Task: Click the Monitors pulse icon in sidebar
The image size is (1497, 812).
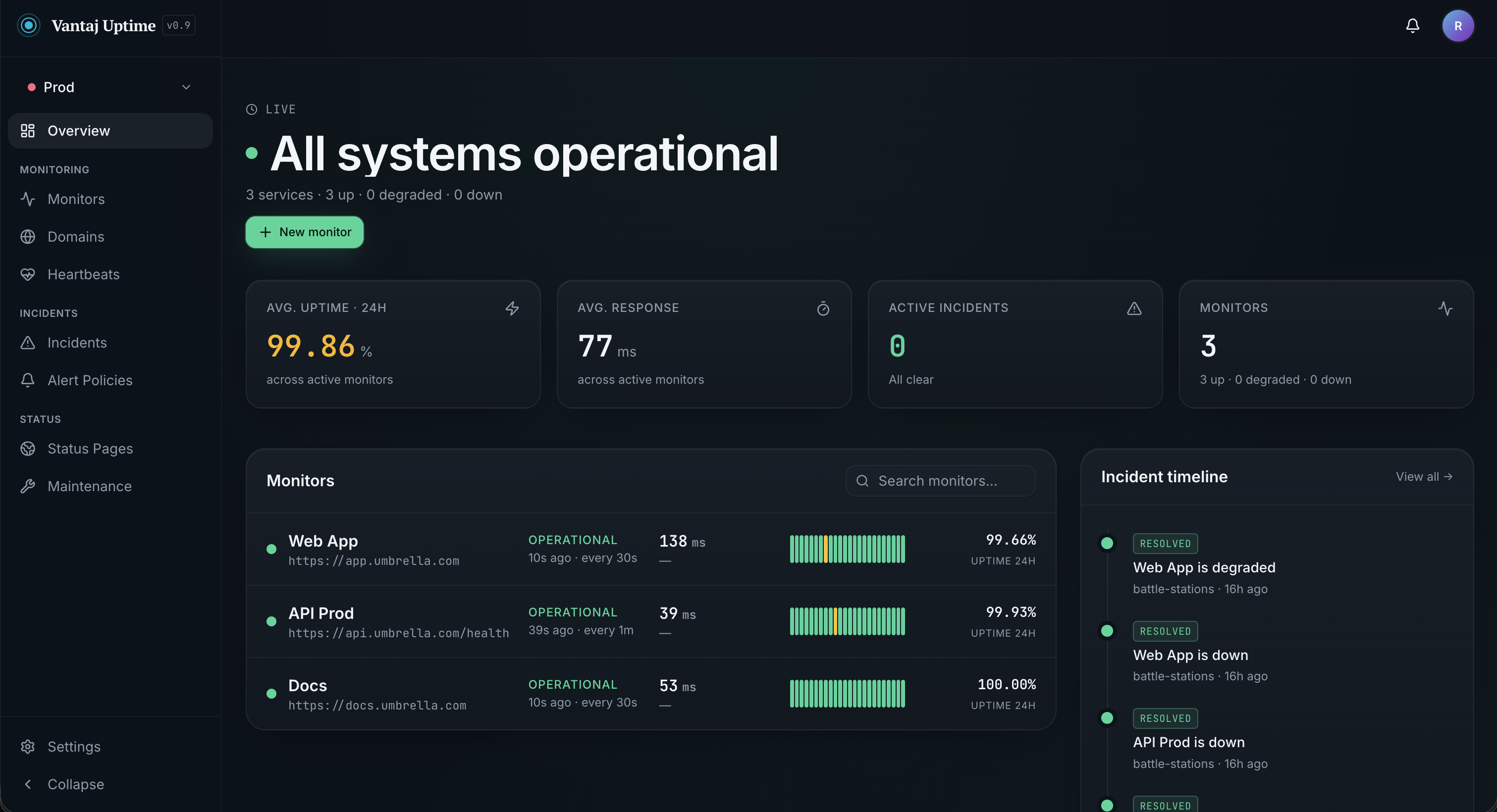Action: tap(28, 199)
